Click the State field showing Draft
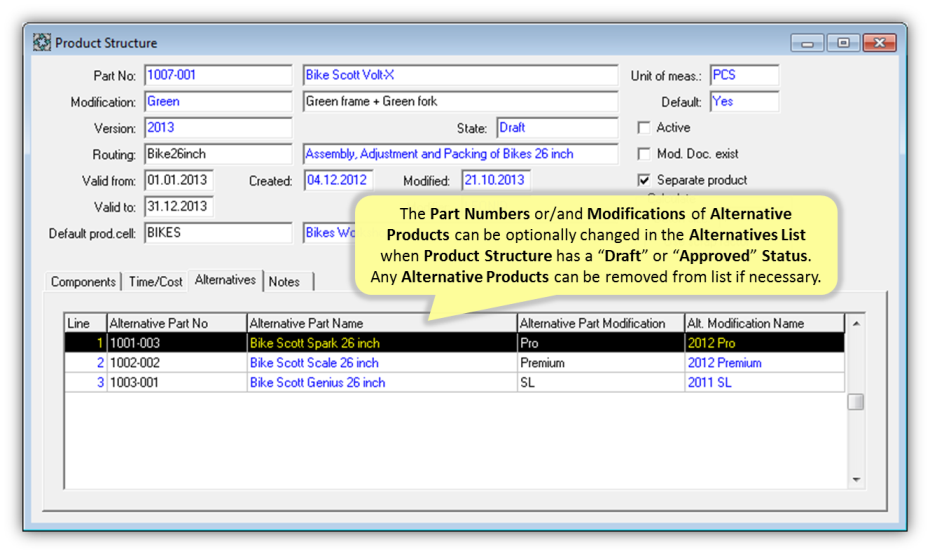The height and width of the screenshot is (554, 930). click(x=557, y=128)
